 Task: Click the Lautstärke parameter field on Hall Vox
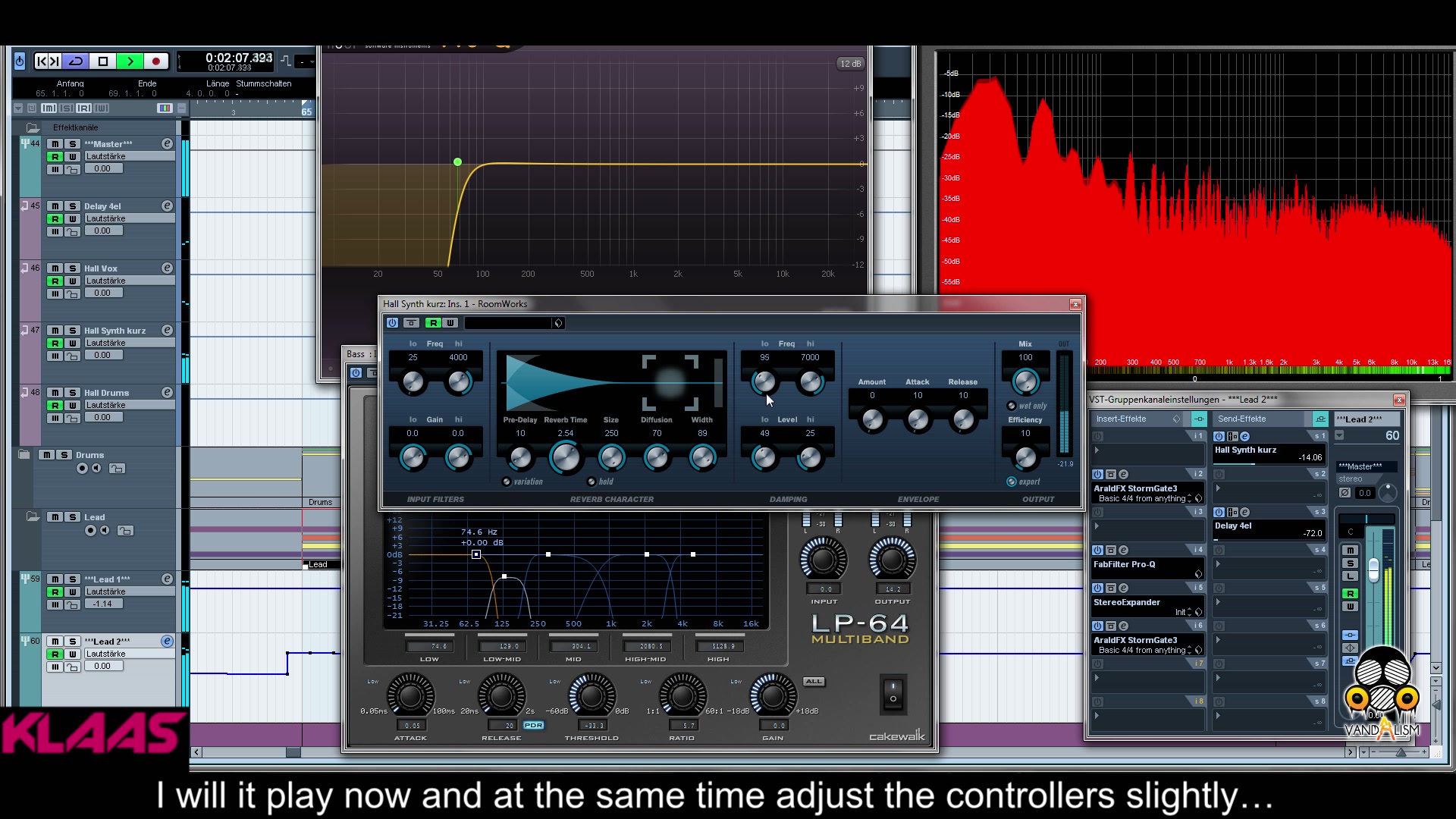coord(129,281)
